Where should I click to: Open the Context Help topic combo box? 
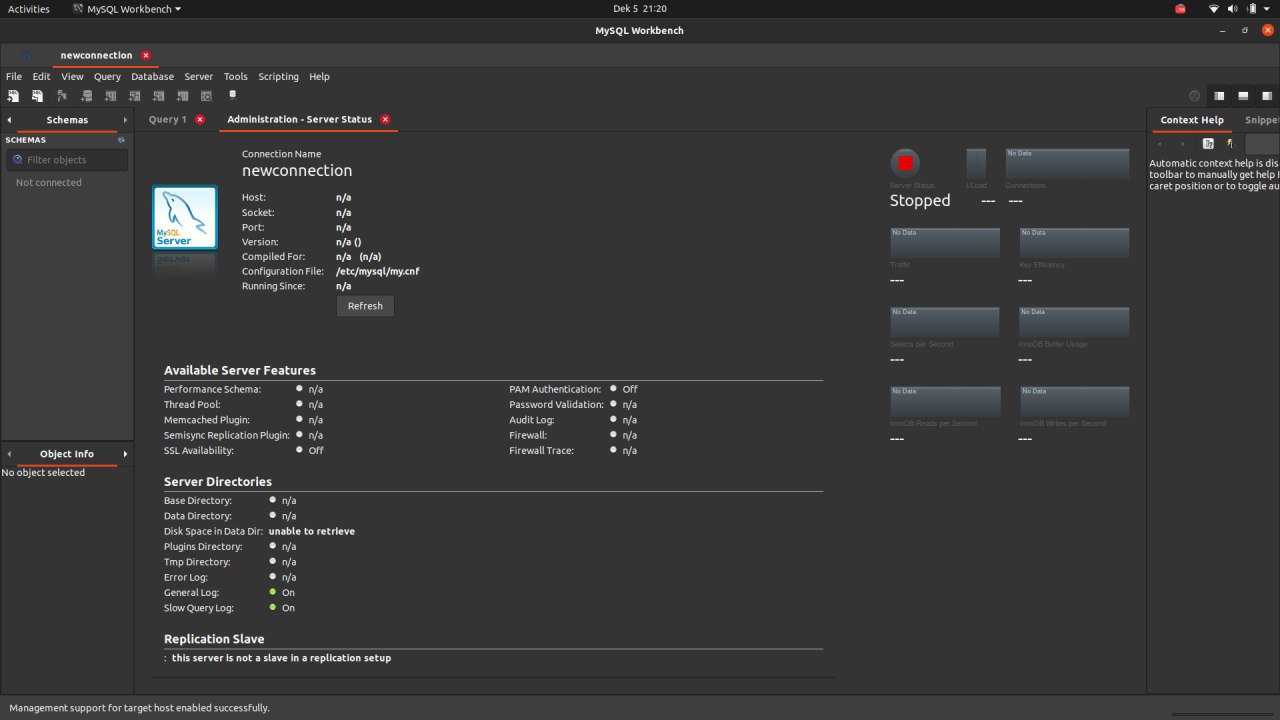pyautogui.click(x=1262, y=143)
